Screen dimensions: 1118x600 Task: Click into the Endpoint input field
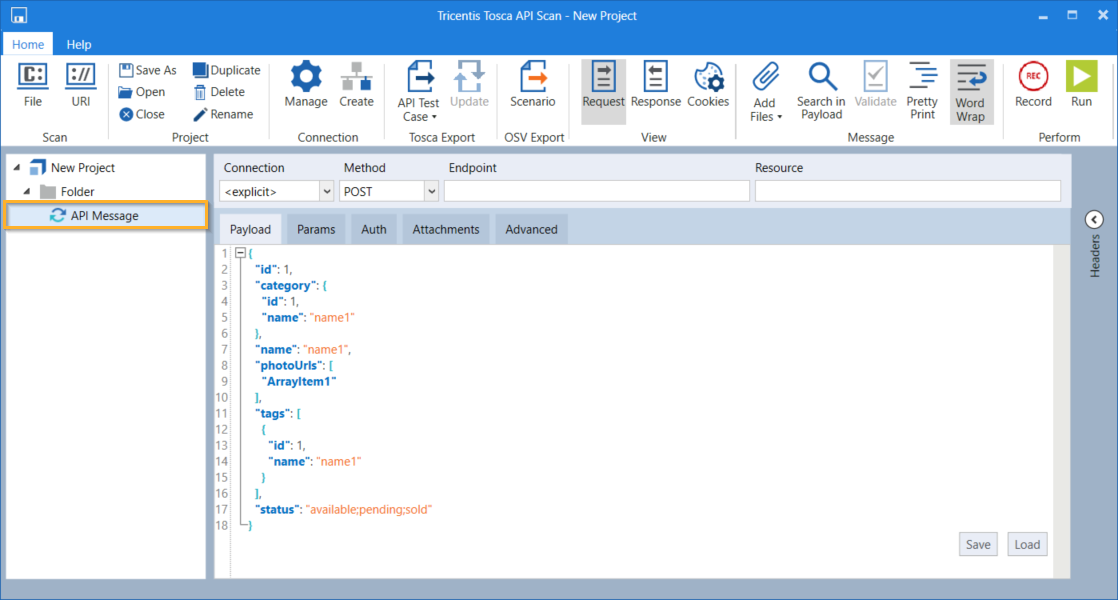pyautogui.click(x=596, y=191)
